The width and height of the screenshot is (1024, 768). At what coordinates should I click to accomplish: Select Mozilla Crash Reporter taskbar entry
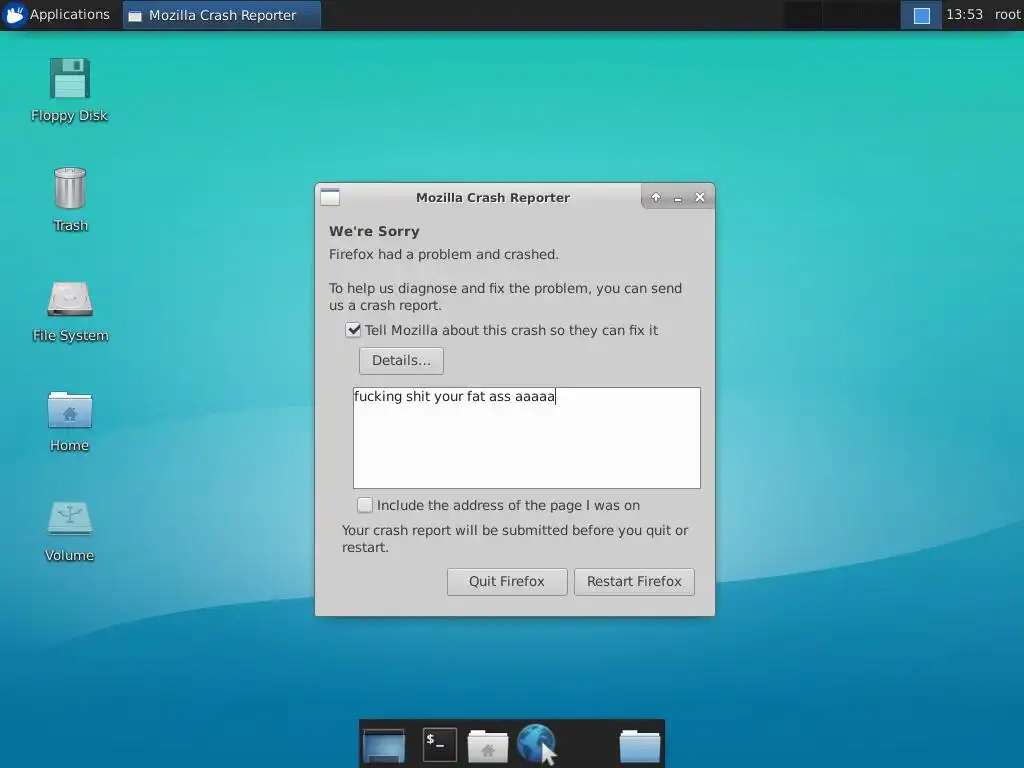222,15
